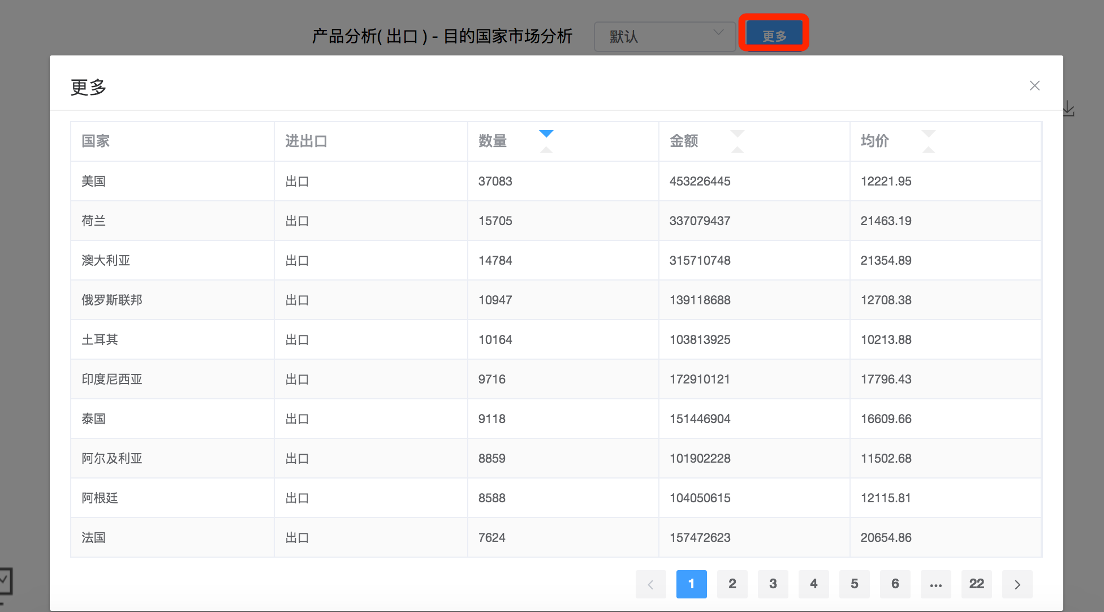Click quantity value 15705
This screenshot has width=1104, height=612.
495,220
